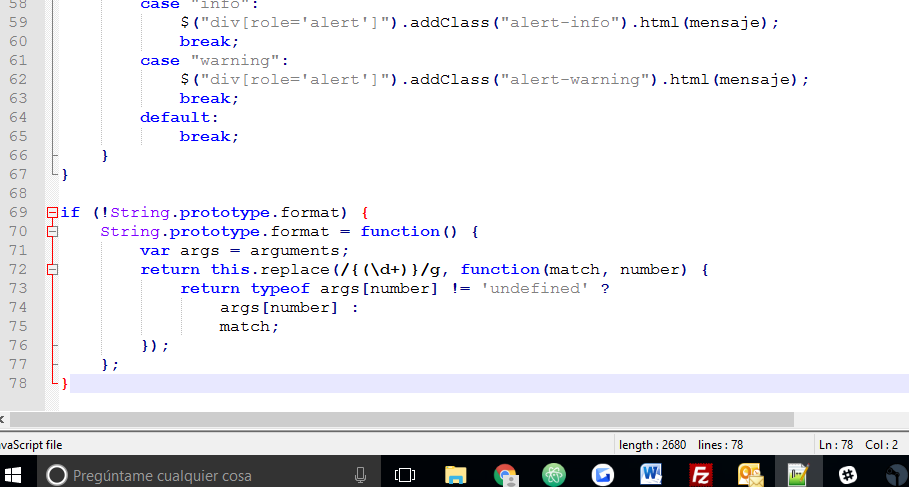
Task: Switch to Notepad++ taskbar icon
Action: [798, 475]
